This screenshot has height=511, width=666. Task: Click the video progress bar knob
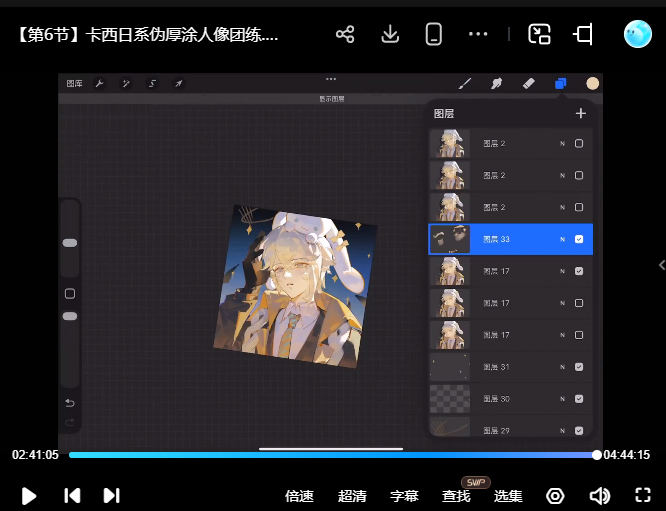(597, 455)
